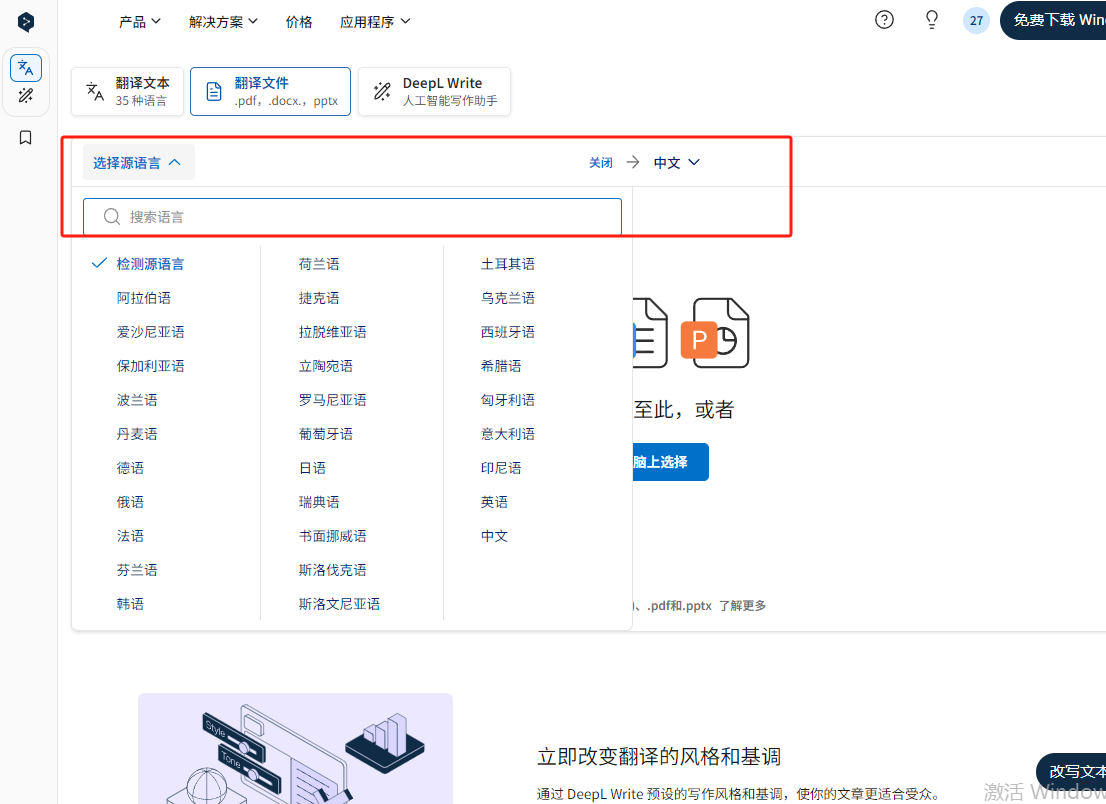The image size is (1106, 804).
Task: Select 瑞典语 as source language
Action: 319,501
